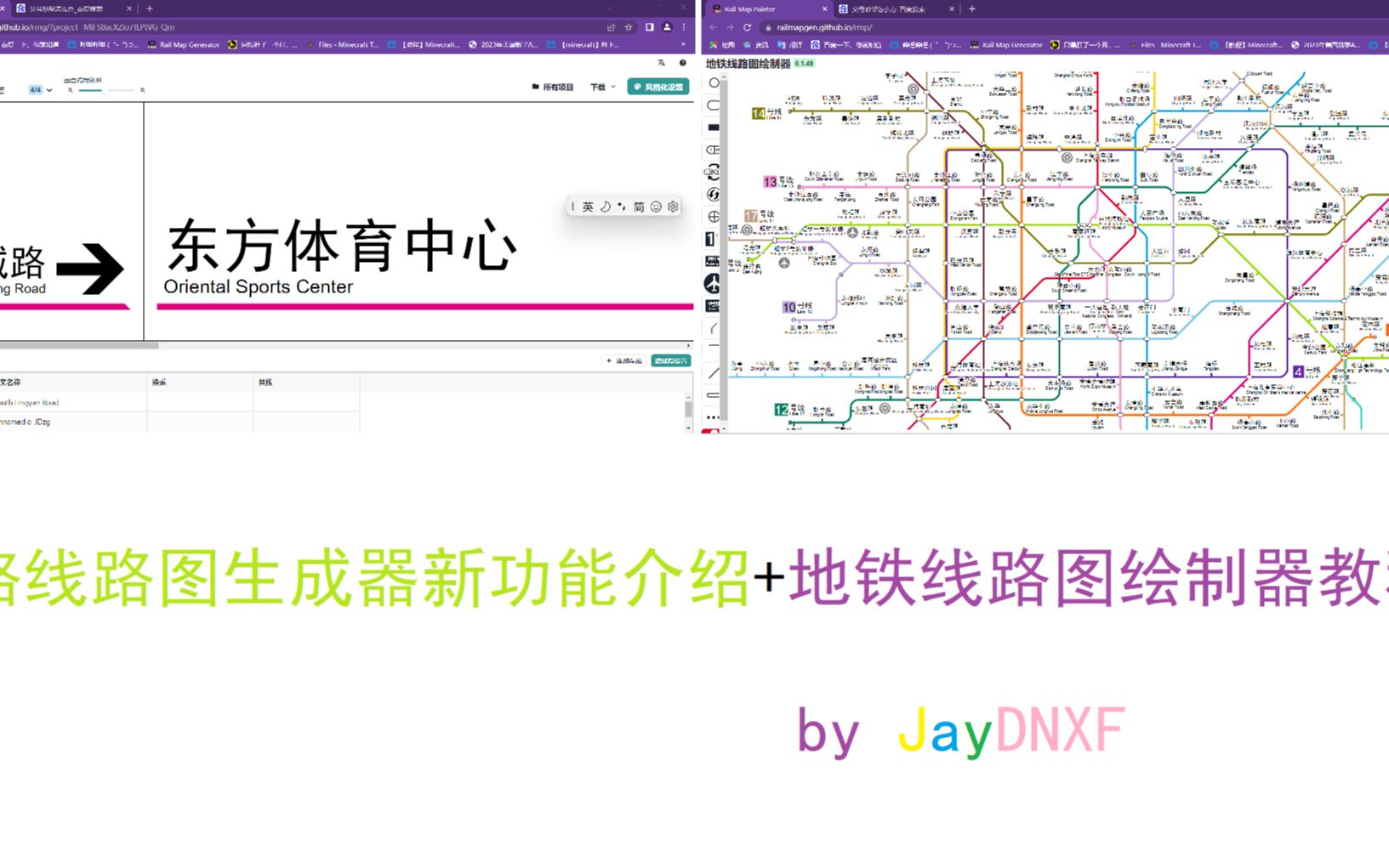Open a new tab in the right browser
This screenshot has width=1389, height=868.
[972, 9]
